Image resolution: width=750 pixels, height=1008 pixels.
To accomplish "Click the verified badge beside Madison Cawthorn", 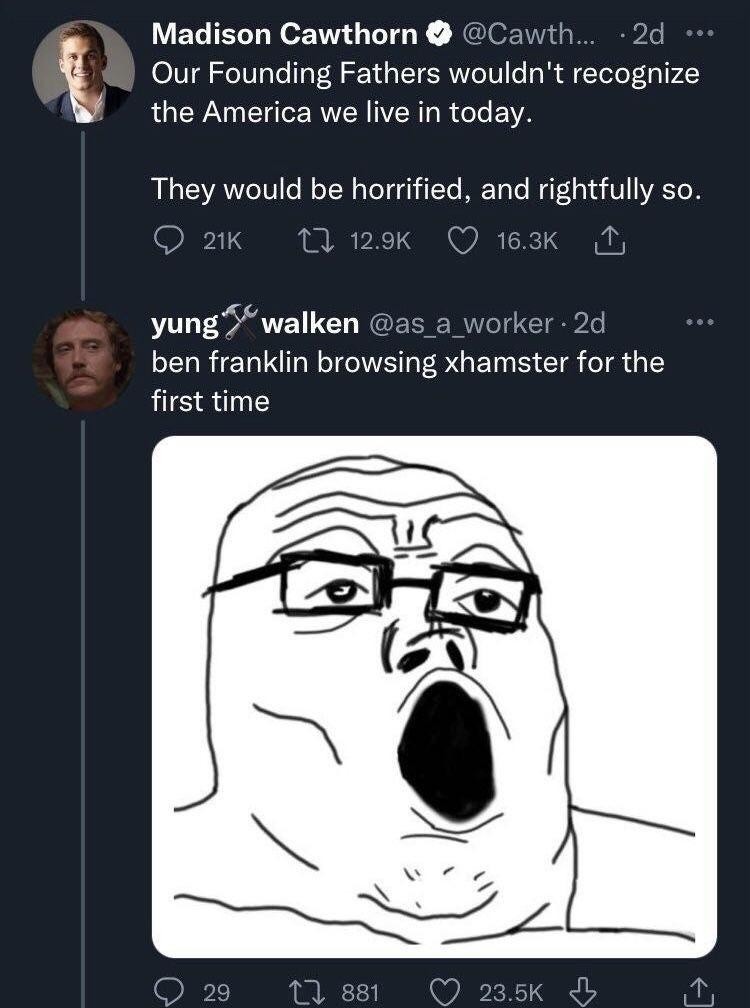I will (437, 35).
